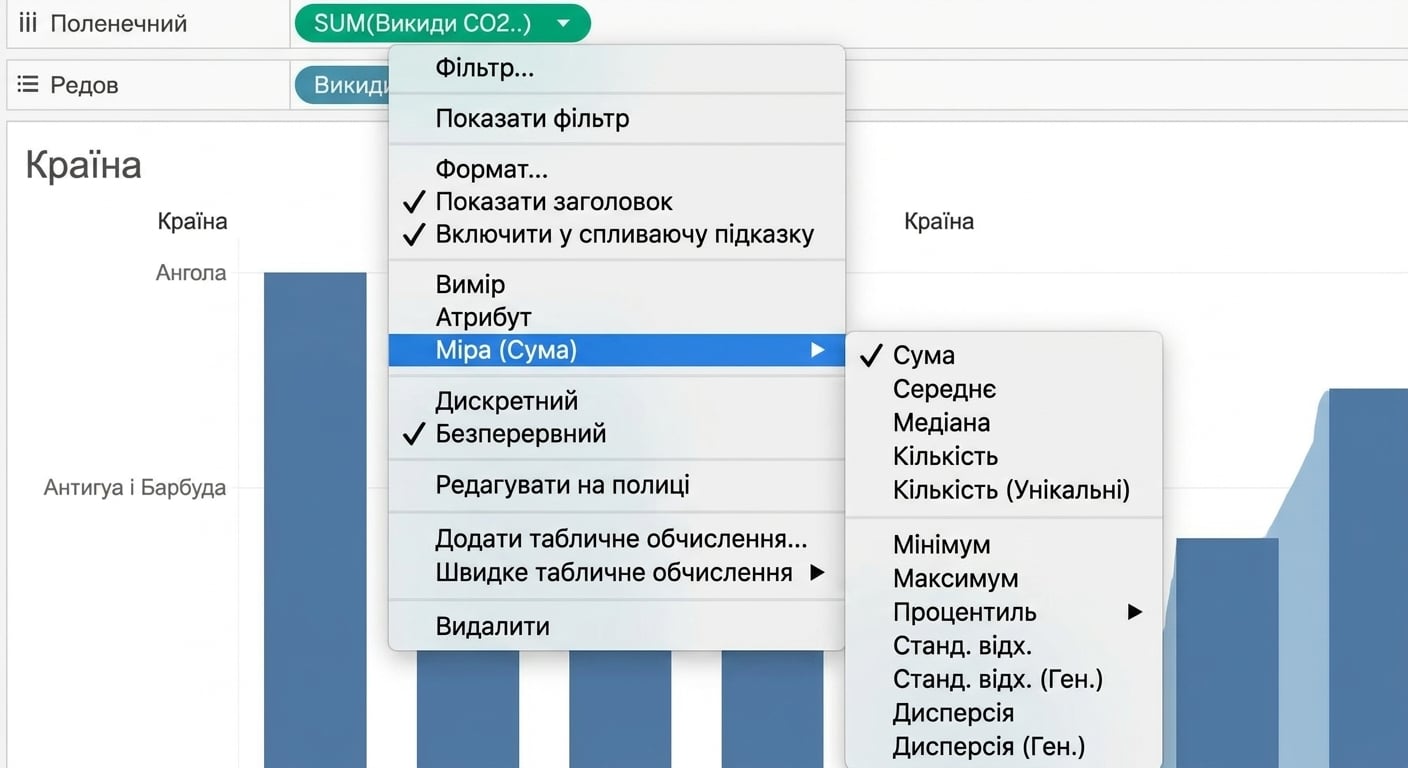The image size is (1408, 768).
Task: Choose Максимум in the submenu
Action: [x=1004, y=578]
